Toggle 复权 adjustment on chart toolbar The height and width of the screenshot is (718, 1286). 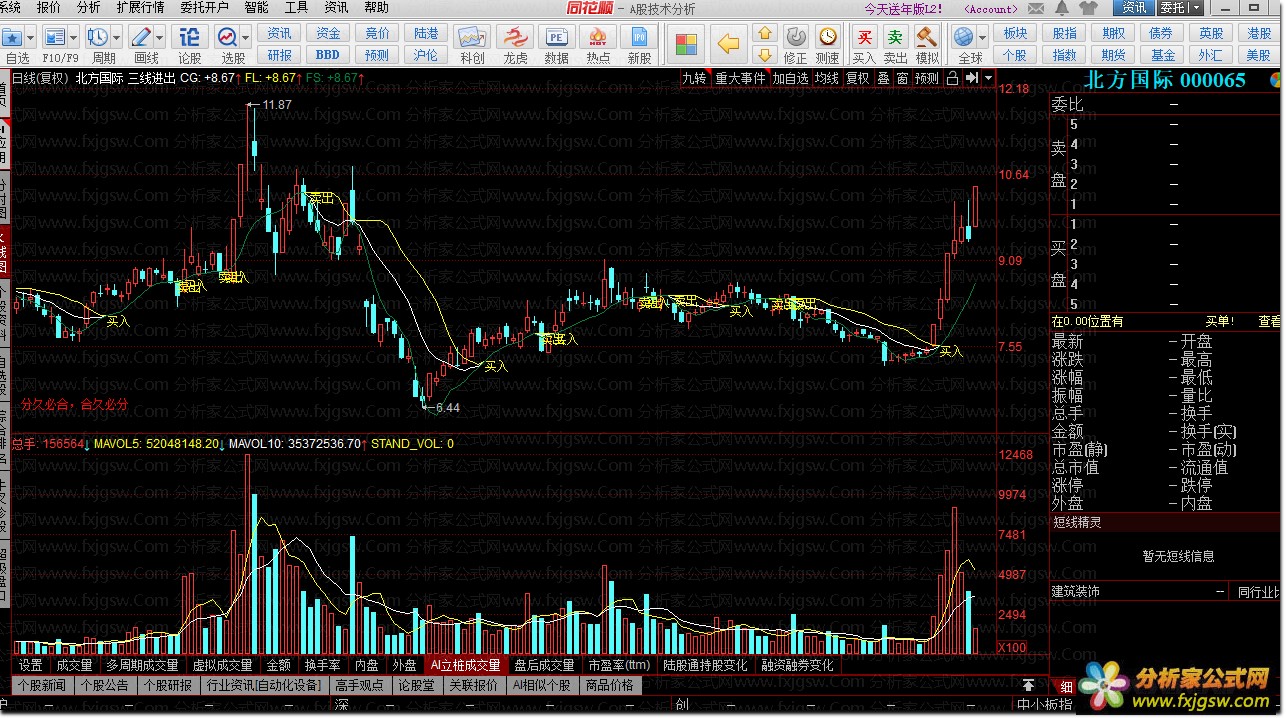click(x=858, y=78)
